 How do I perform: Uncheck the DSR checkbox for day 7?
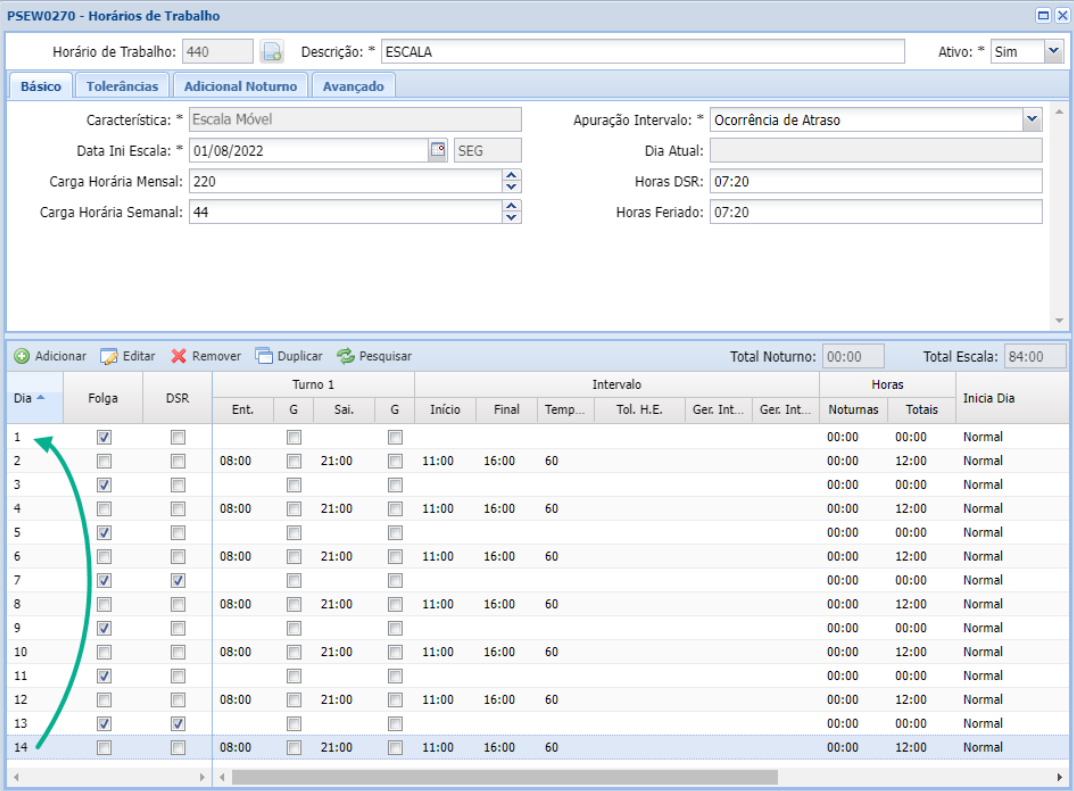pos(178,581)
